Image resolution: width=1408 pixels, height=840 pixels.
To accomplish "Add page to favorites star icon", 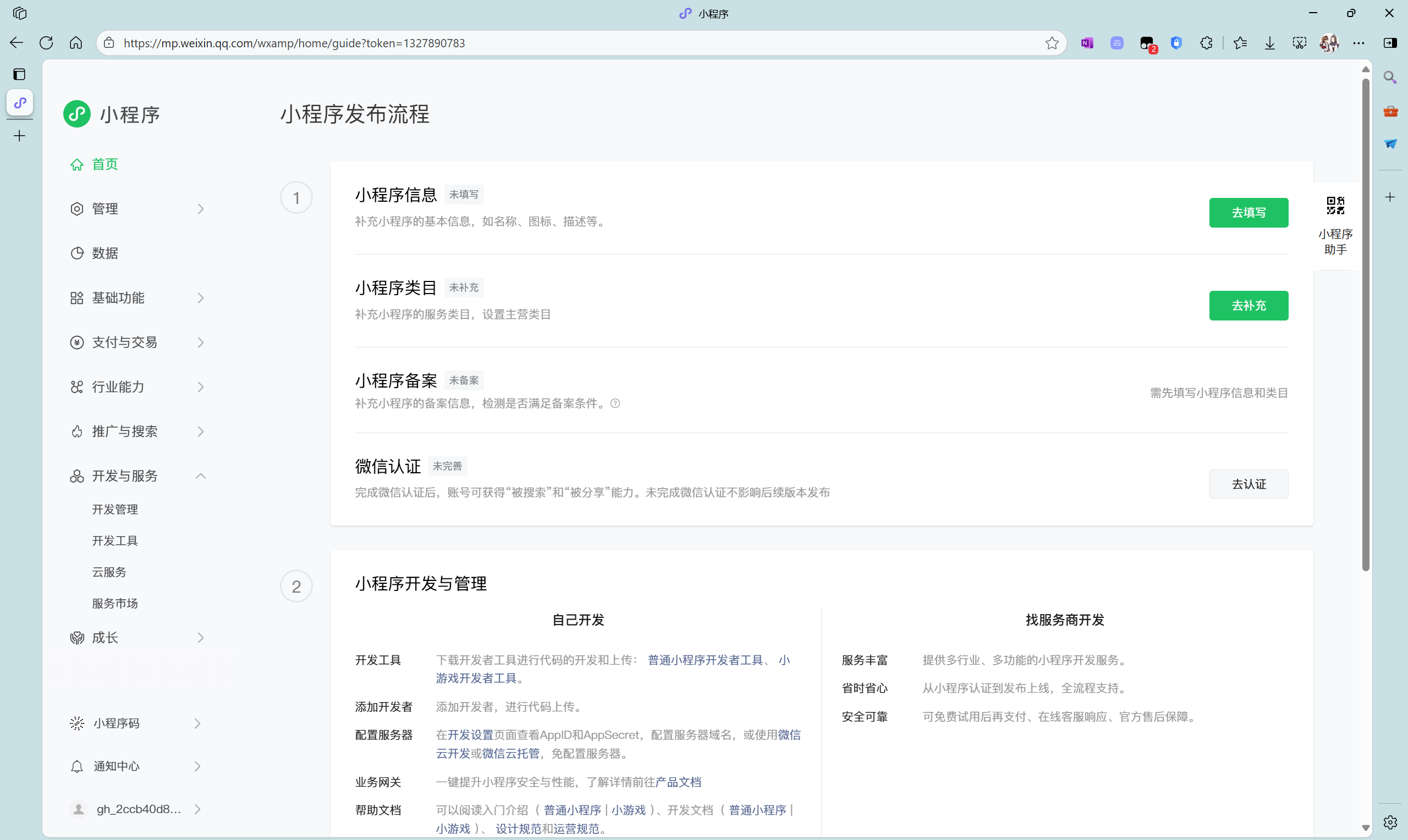I will pyautogui.click(x=1052, y=43).
